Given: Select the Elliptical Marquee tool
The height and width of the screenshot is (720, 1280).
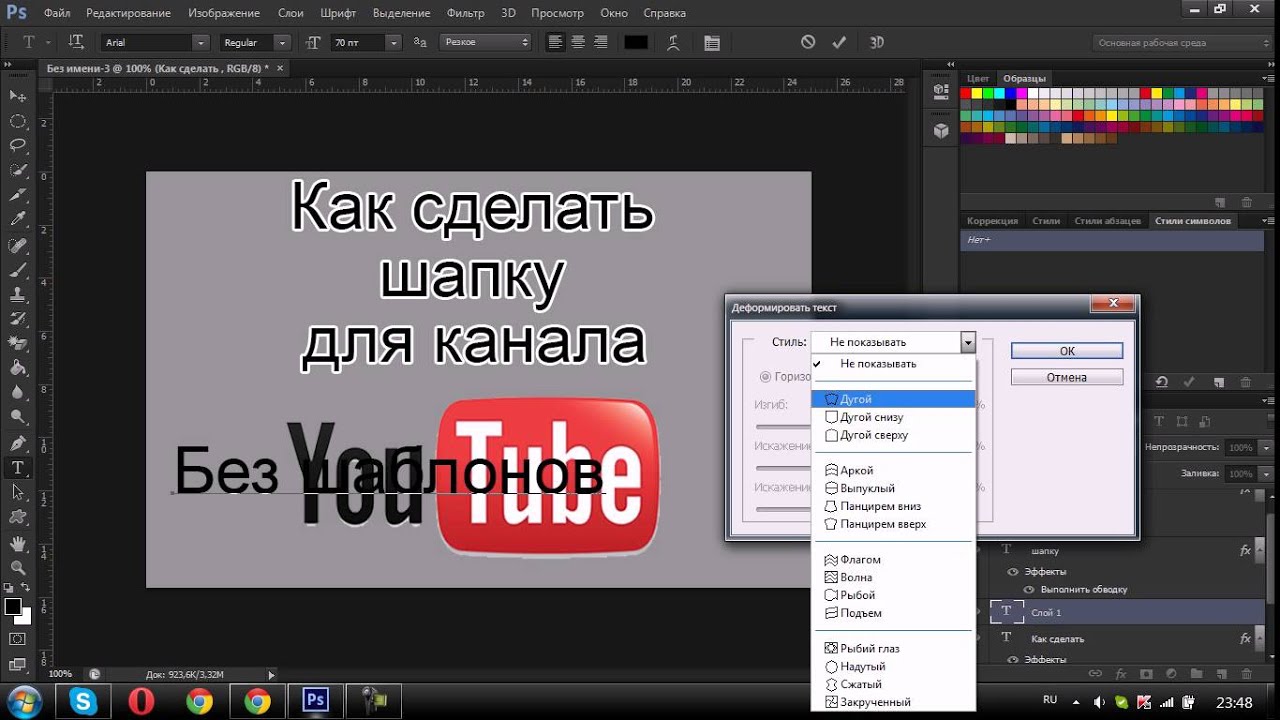Looking at the screenshot, I should (18, 121).
